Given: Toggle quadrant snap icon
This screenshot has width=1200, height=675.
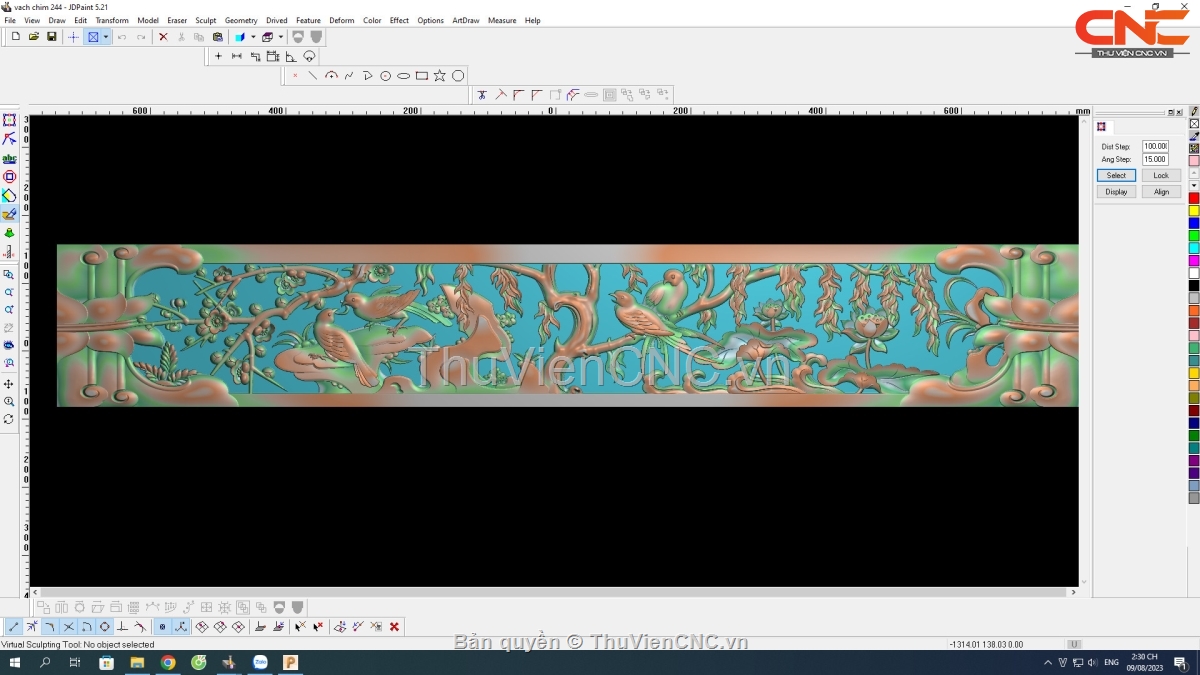Looking at the screenshot, I should coord(86,627).
